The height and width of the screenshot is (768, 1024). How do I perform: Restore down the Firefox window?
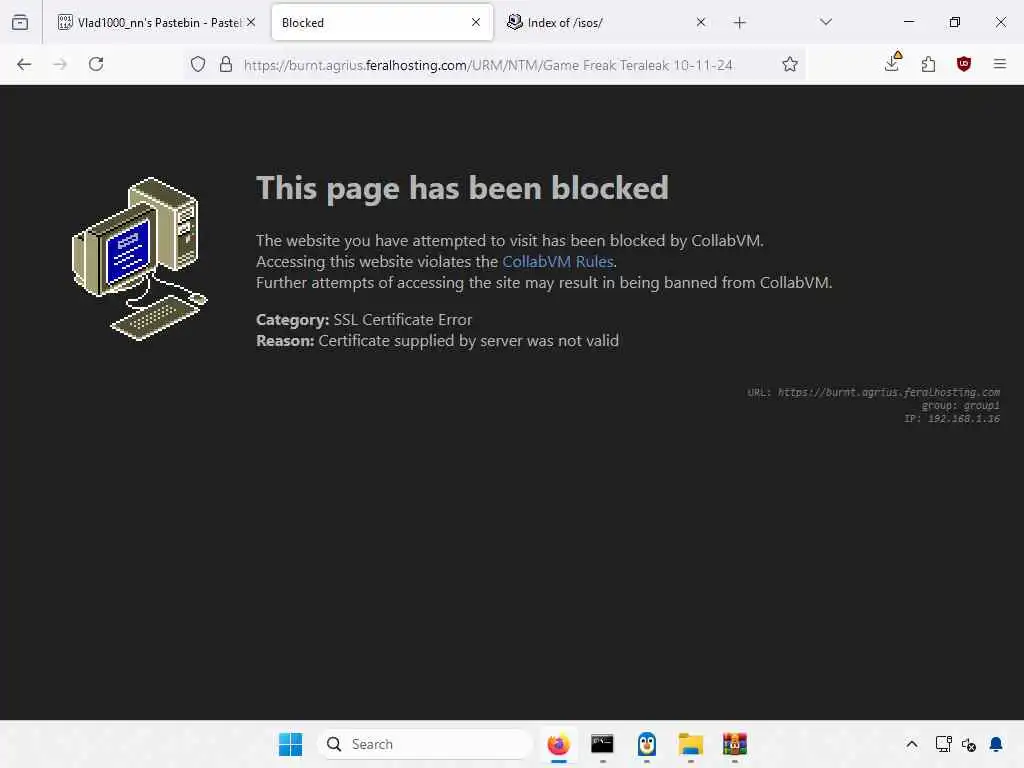[955, 22]
